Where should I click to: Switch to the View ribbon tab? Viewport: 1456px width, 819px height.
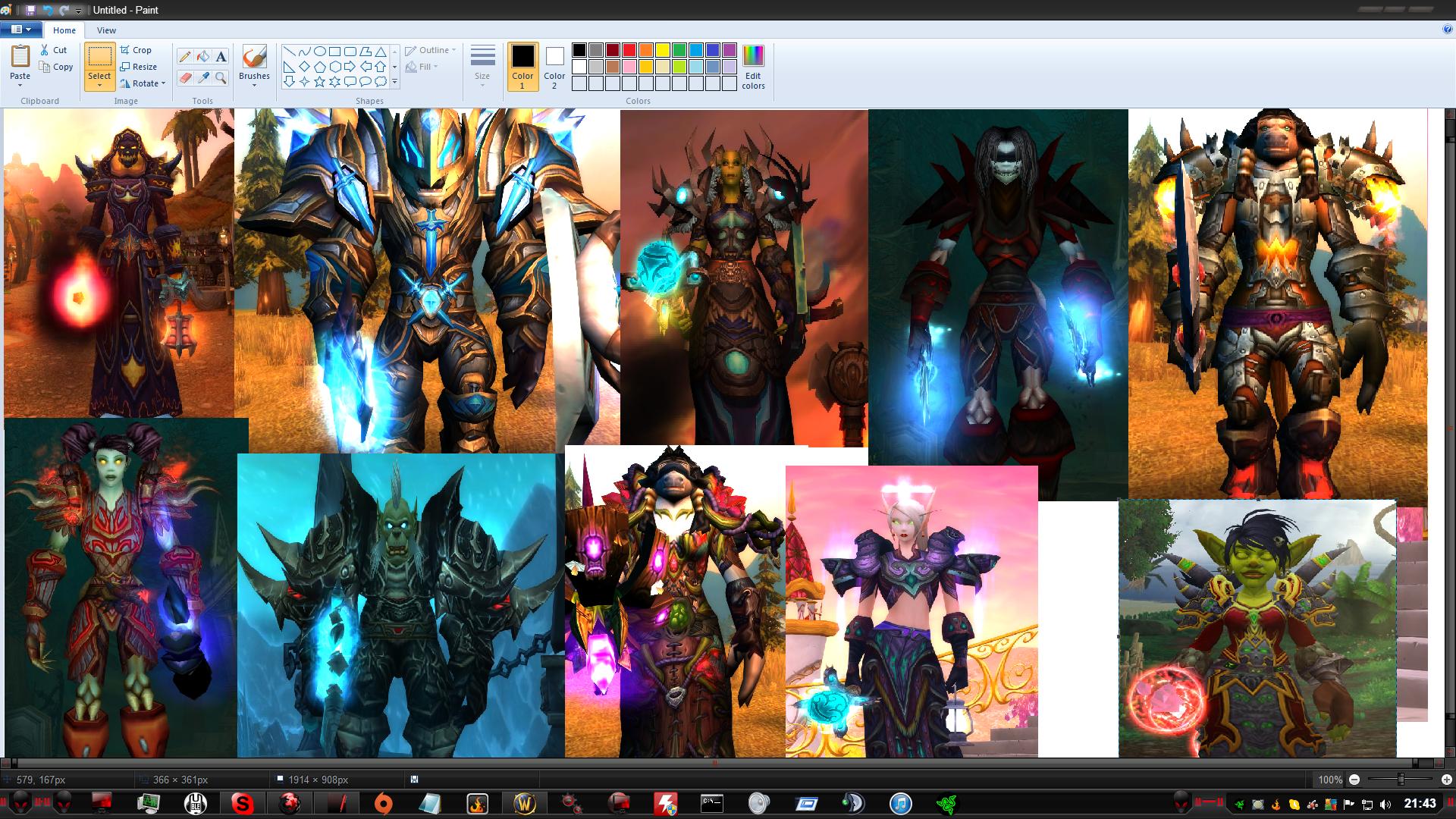point(106,30)
